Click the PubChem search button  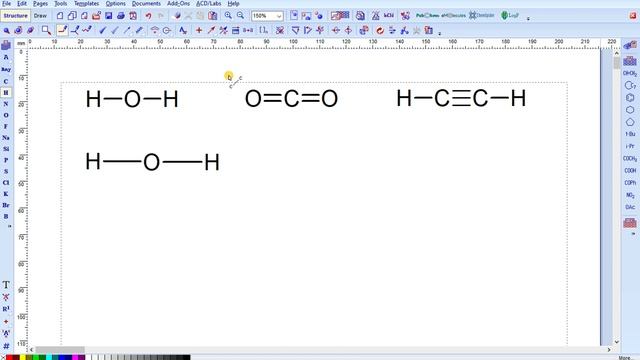(x=427, y=16)
